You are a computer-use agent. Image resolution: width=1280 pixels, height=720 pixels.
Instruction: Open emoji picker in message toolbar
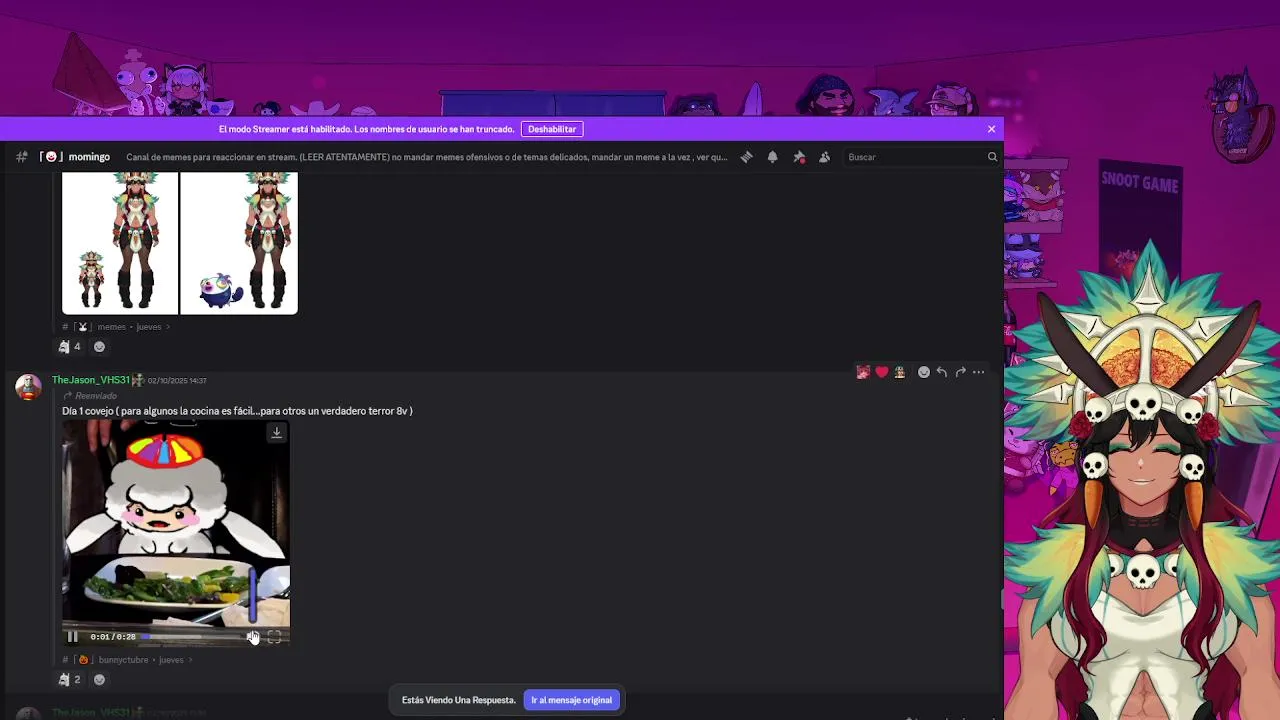click(924, 372)
